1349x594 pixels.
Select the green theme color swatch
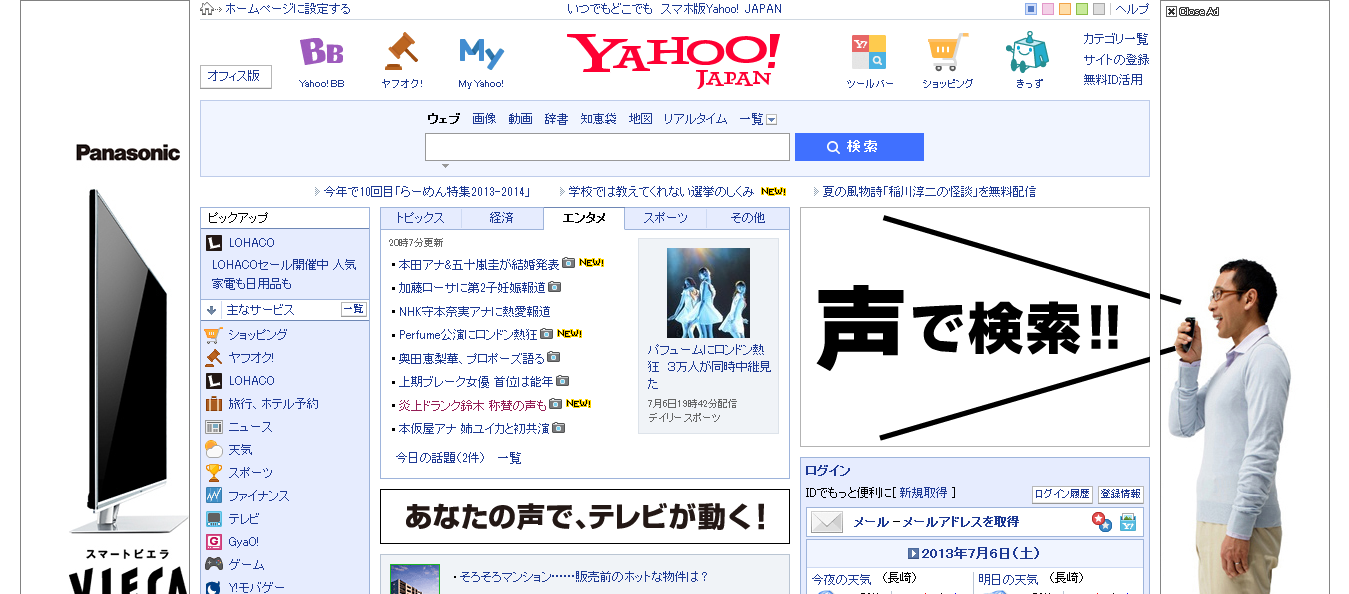point(1082,9)
